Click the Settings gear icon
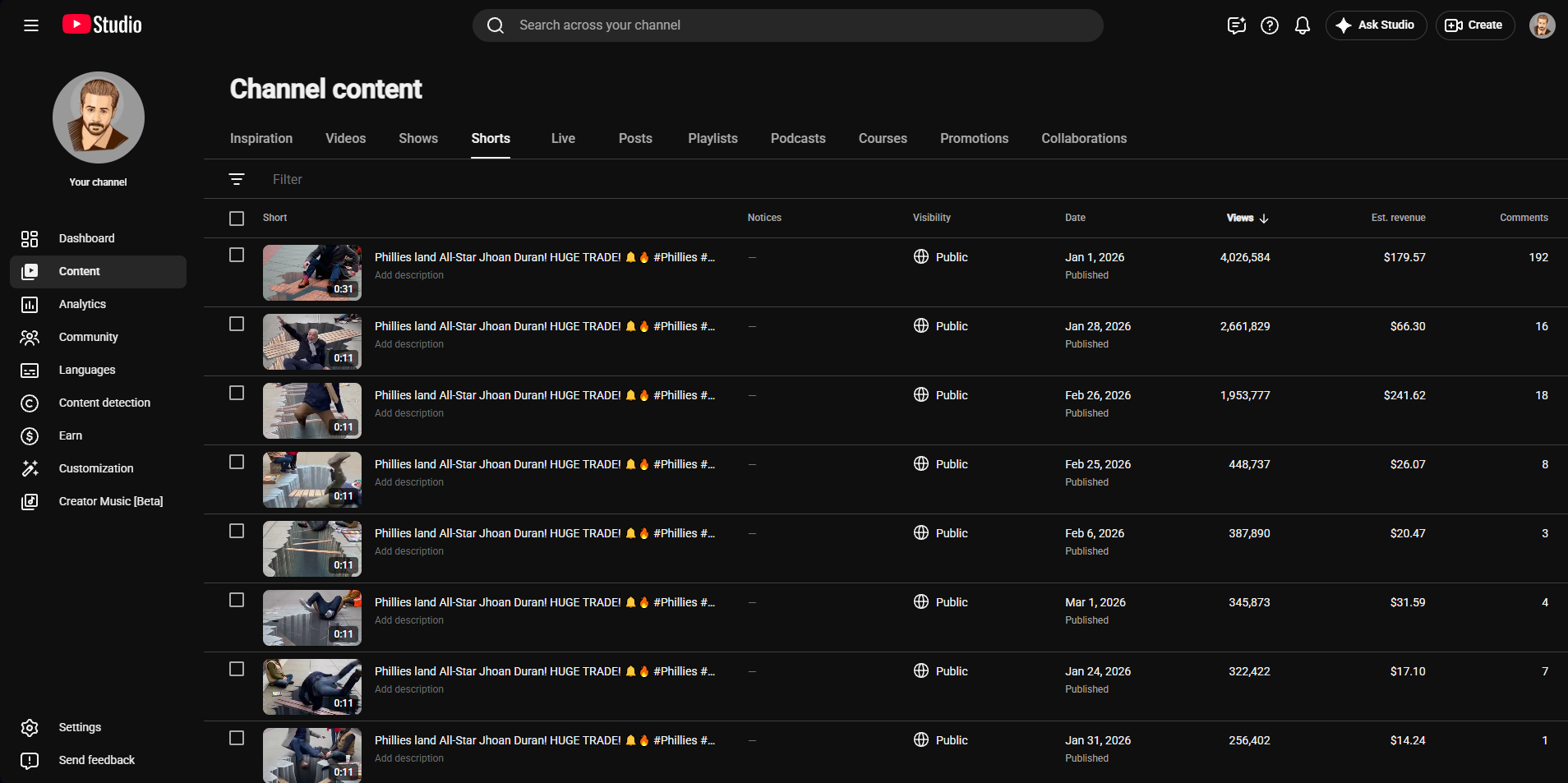1568x783 pixels. (30, 727)
